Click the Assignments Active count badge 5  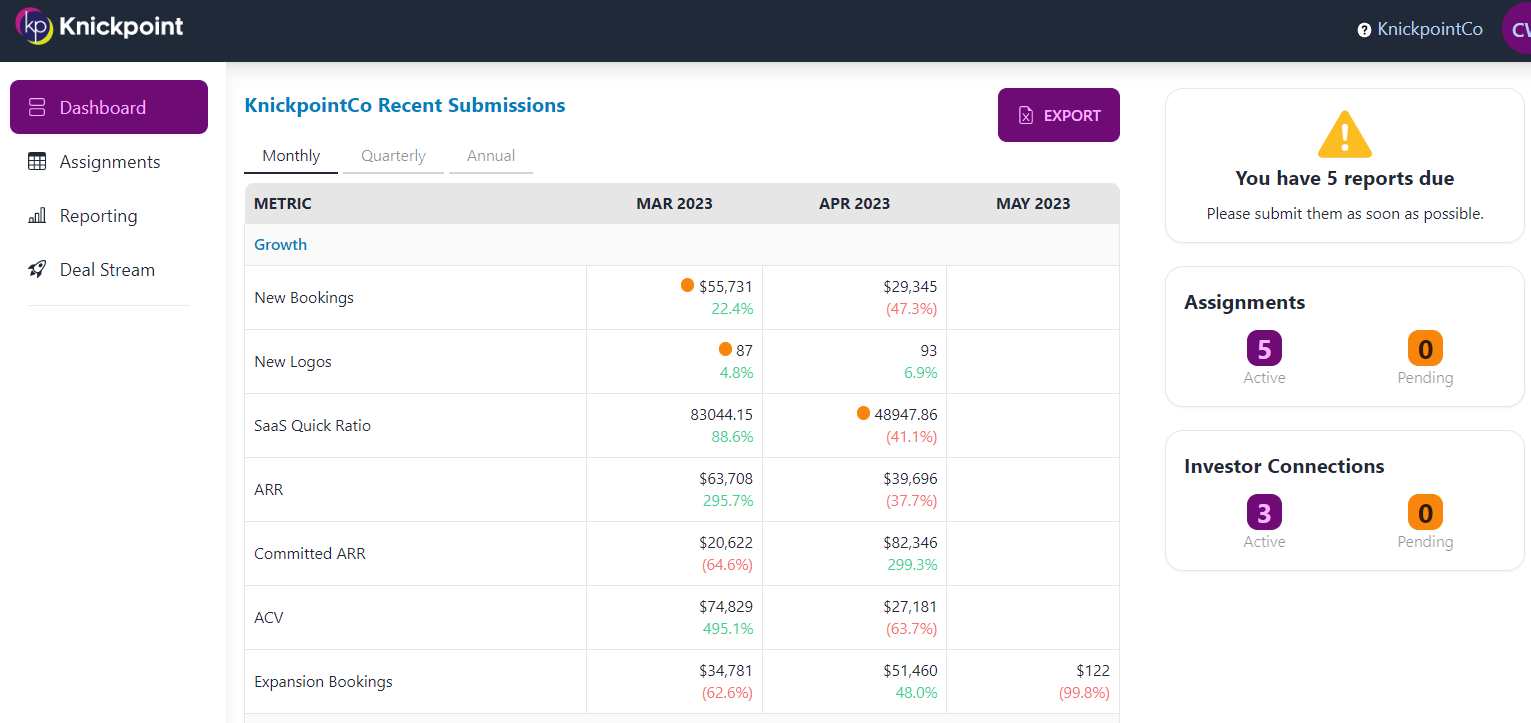point(1264,349)
